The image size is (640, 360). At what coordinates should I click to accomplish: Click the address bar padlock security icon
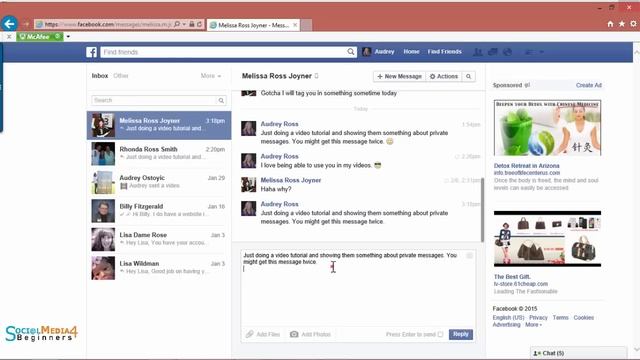pyautogui.click(x=192, y=24)
